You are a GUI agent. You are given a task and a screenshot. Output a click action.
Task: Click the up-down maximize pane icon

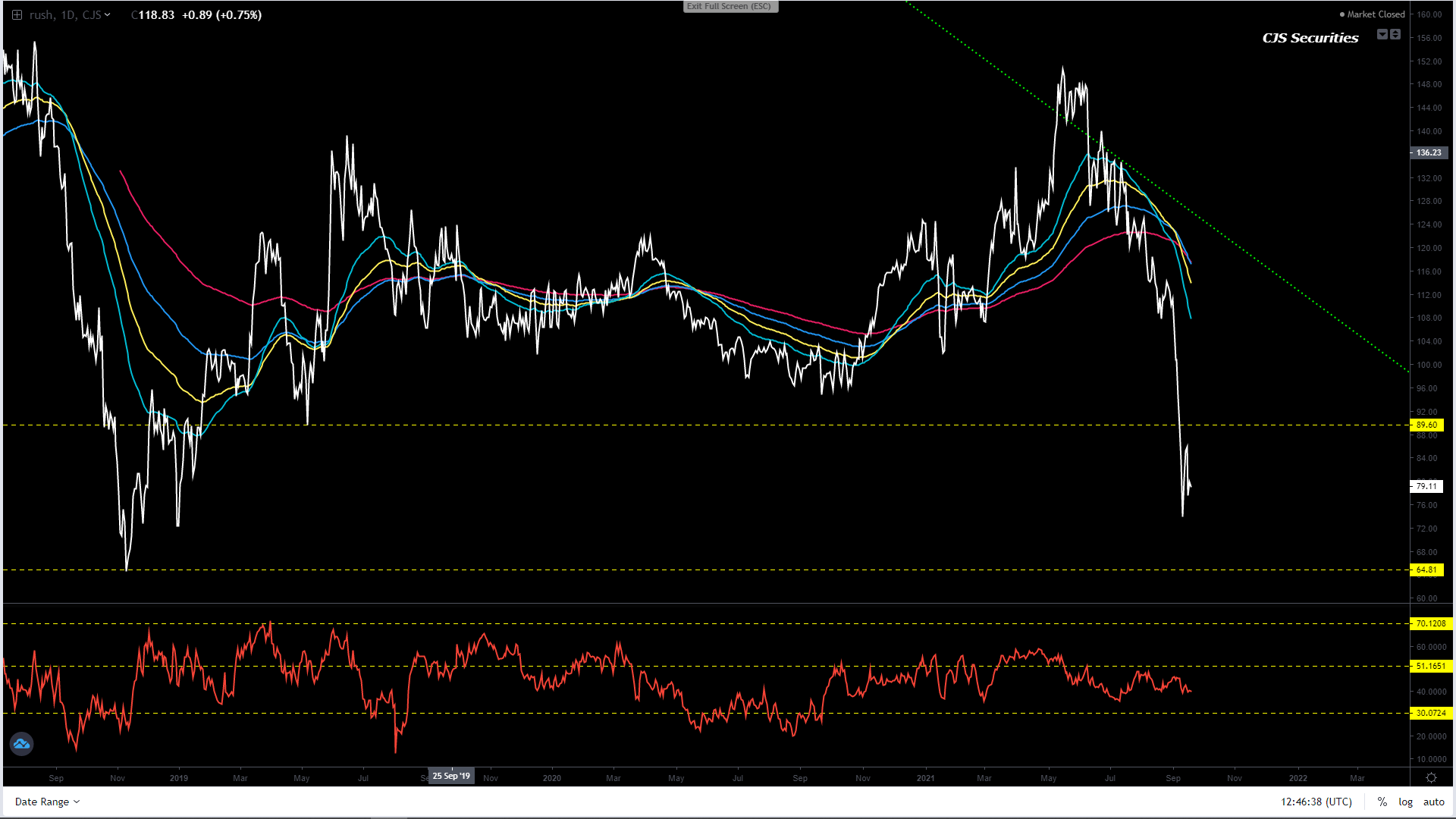(1395, 34)
